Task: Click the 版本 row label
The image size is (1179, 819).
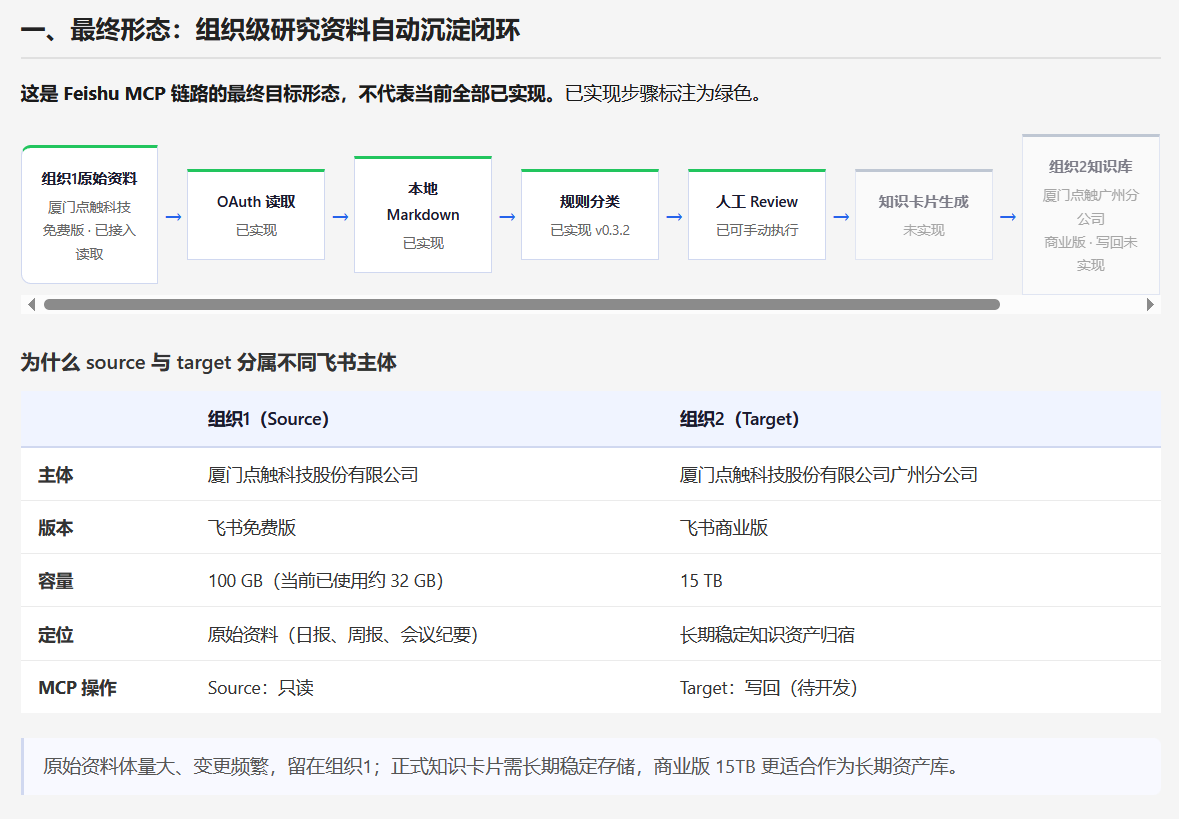Action: pyautogui.click(x=56, y=528)
